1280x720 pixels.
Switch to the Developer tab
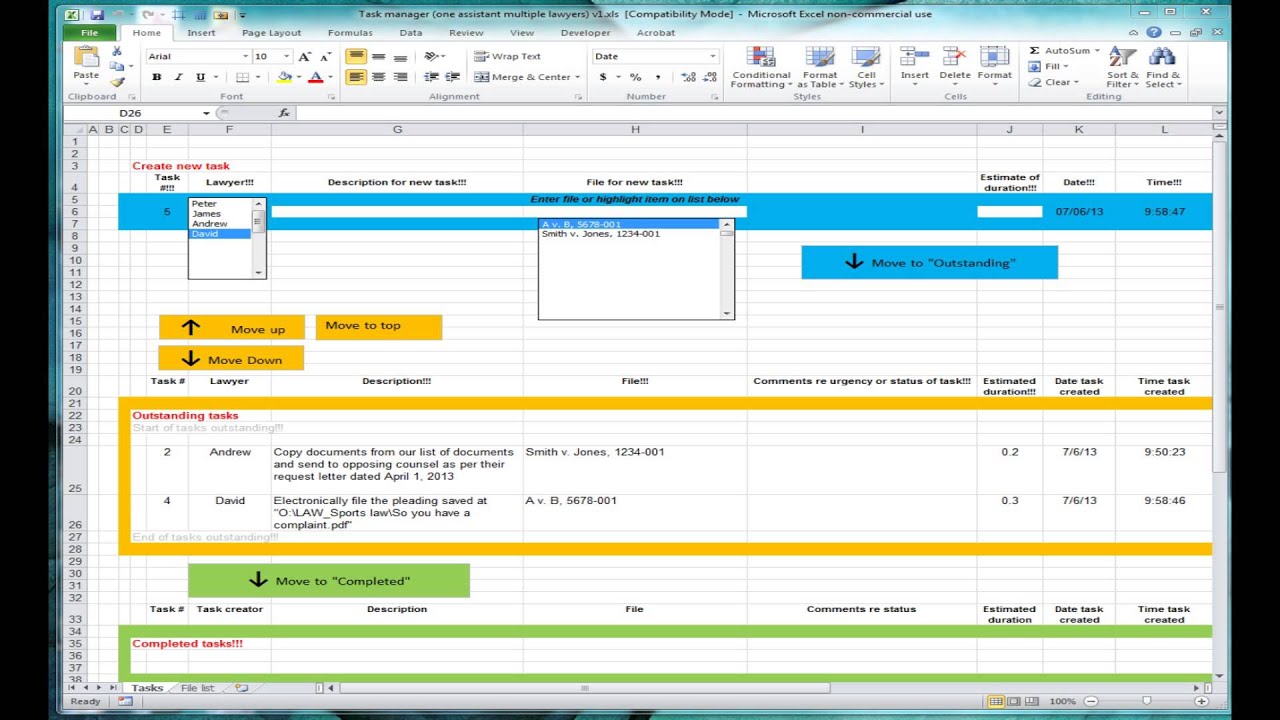(585, 33)
